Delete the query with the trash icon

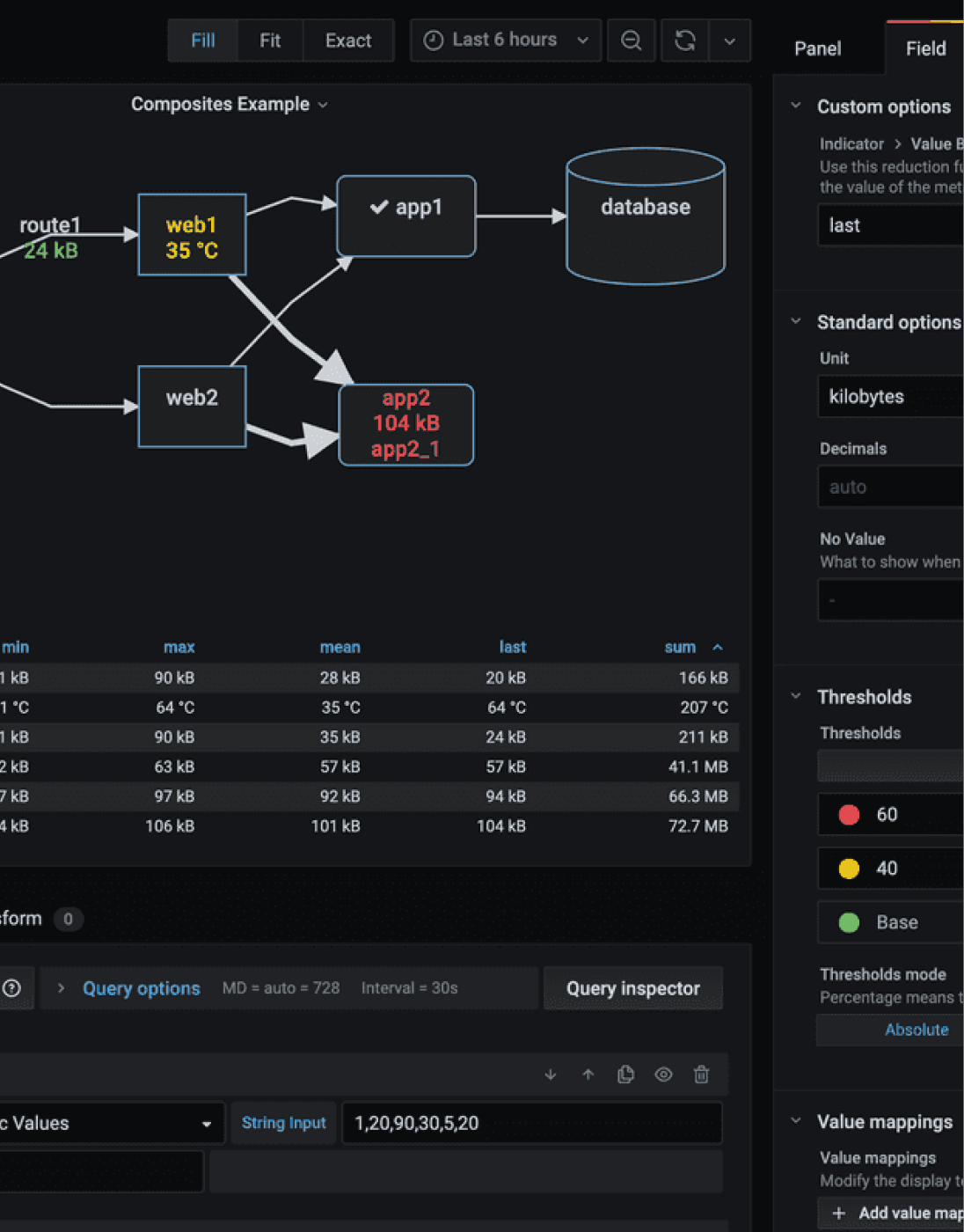tap(701, 1074)
